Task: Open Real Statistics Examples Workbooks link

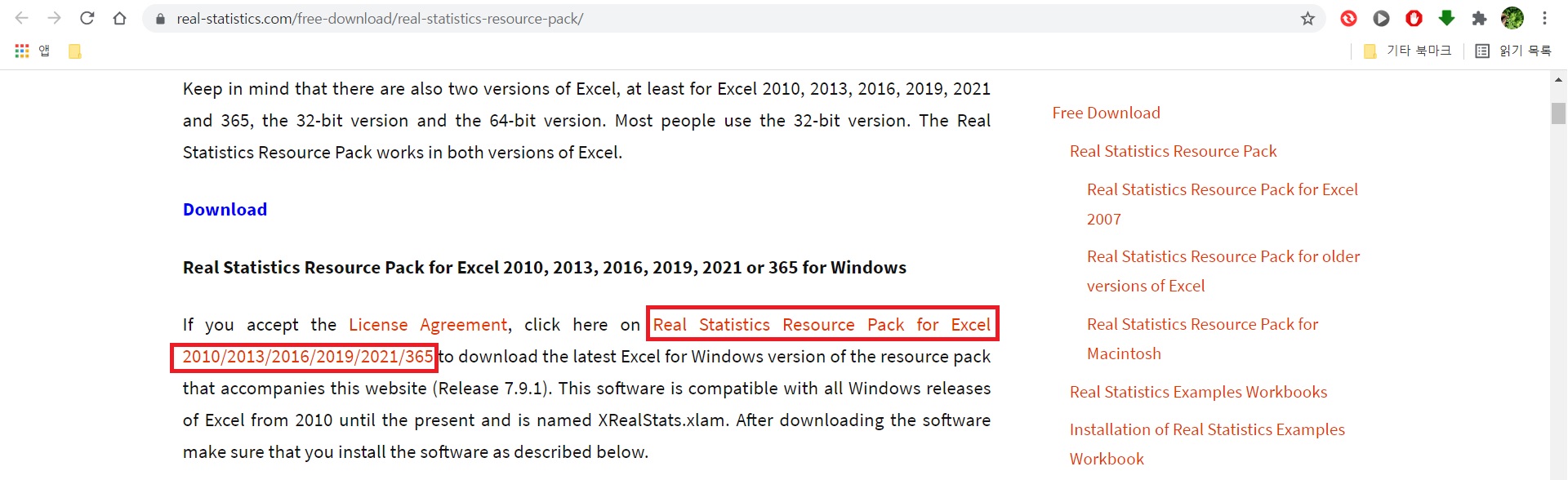Action: pyautogui.click(x=1198, y=392)
